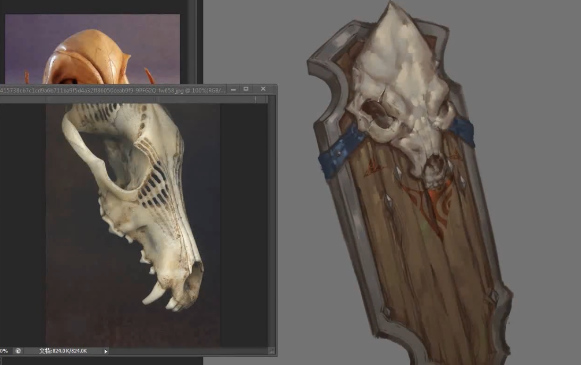581x365 pixels.
Task: Click the left blue strap on the shield
Action: click(340, 152)
